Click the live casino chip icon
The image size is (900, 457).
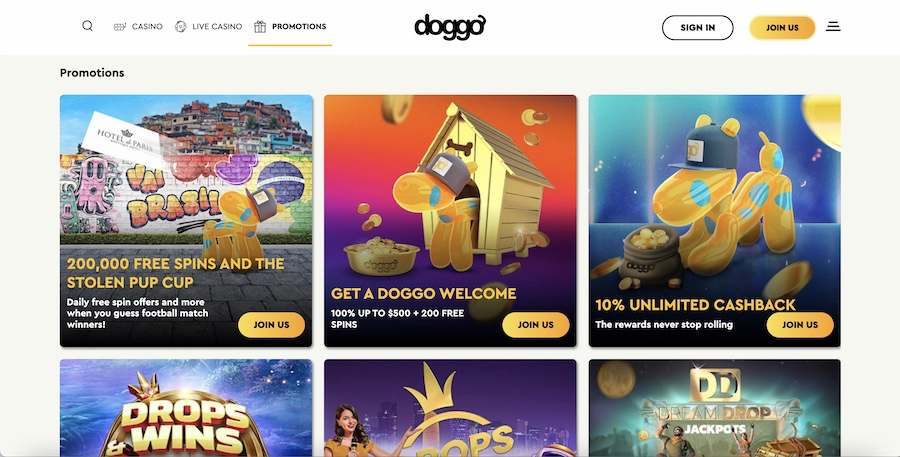pos(180,26)
